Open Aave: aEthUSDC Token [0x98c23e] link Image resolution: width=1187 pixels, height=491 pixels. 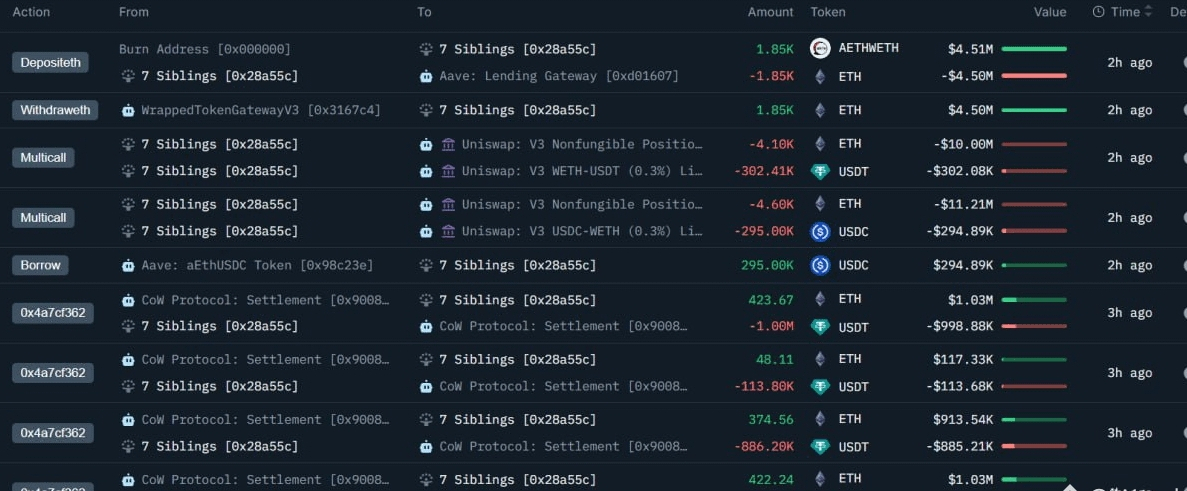[x=257, y=266]
